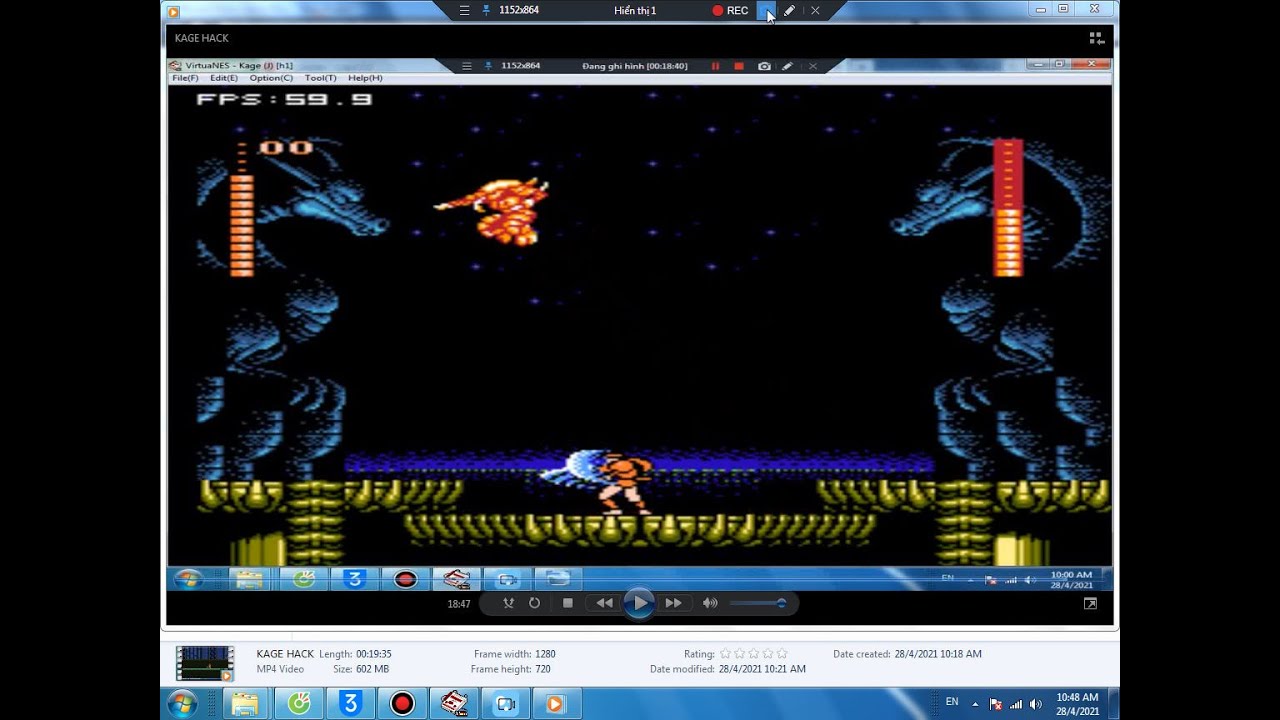Close the top recorder bar with its X

(815, 11)
